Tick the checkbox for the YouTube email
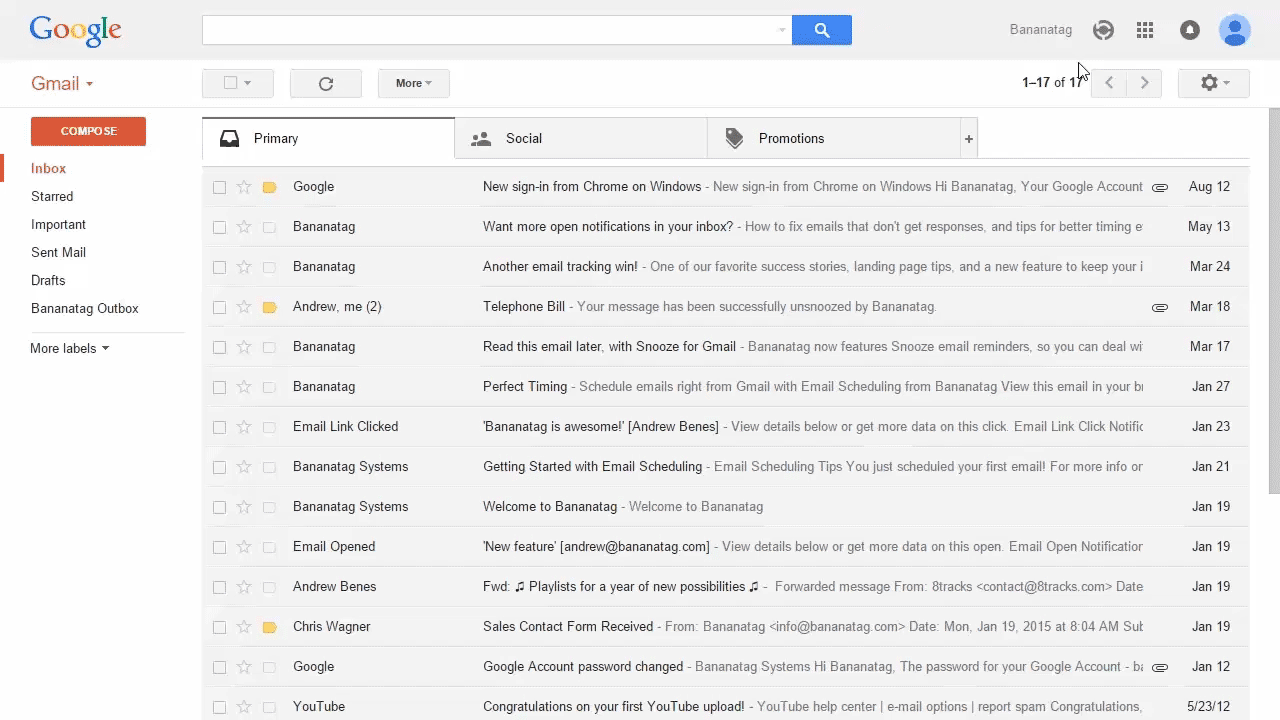The image size is (1280, 720). click(219, 707)
